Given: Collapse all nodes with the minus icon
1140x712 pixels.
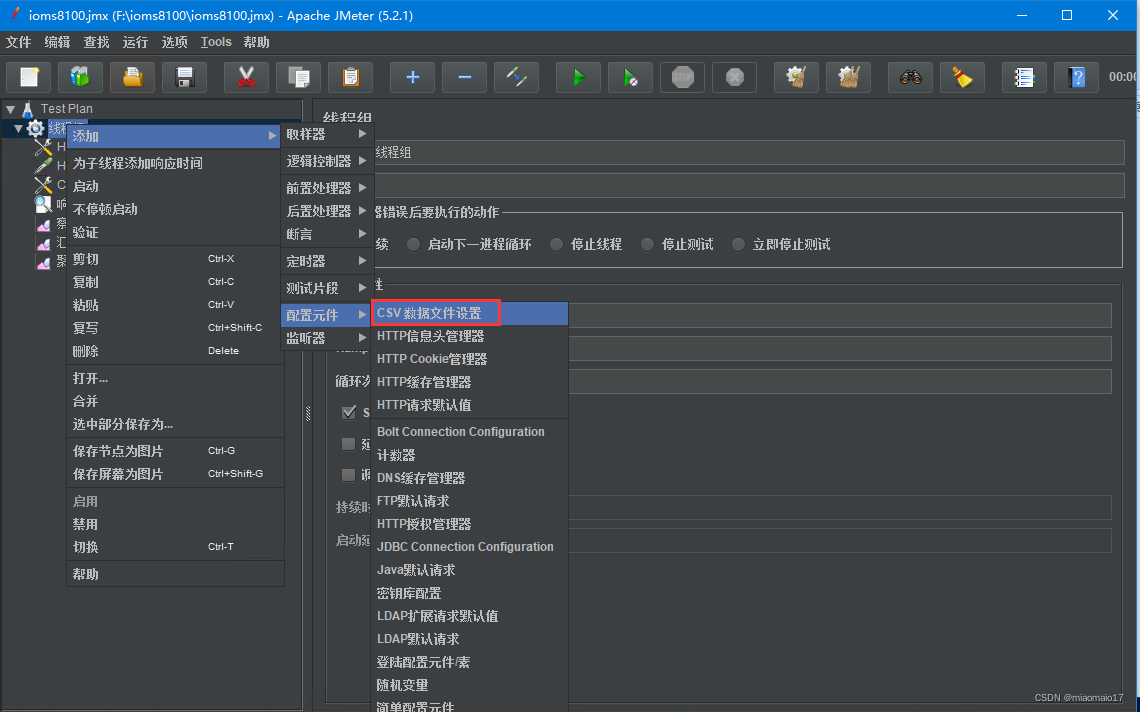Looking at the screenshot, I should (465, 77).
